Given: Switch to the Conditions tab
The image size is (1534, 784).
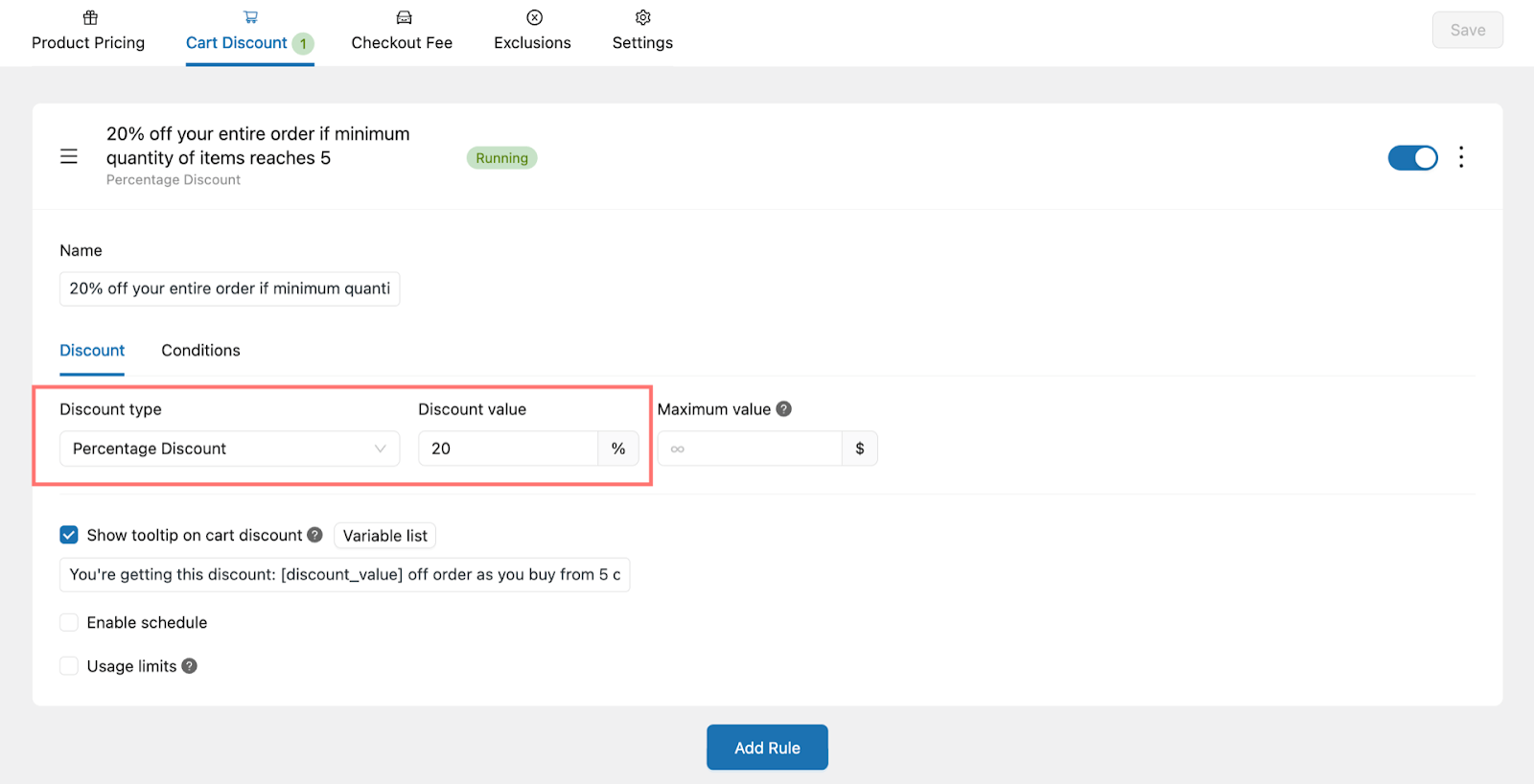Looking at the screenshot, I should point(200,351).
